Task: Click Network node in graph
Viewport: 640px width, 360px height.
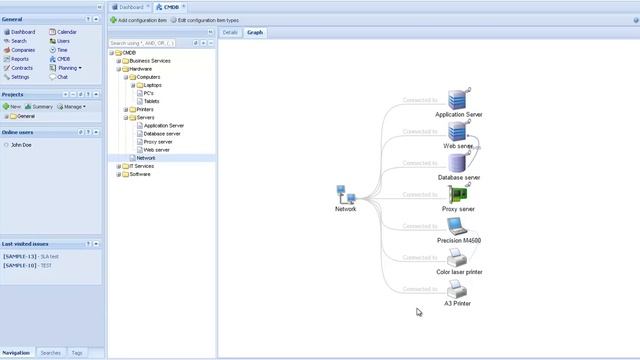Action: [346, 198]
